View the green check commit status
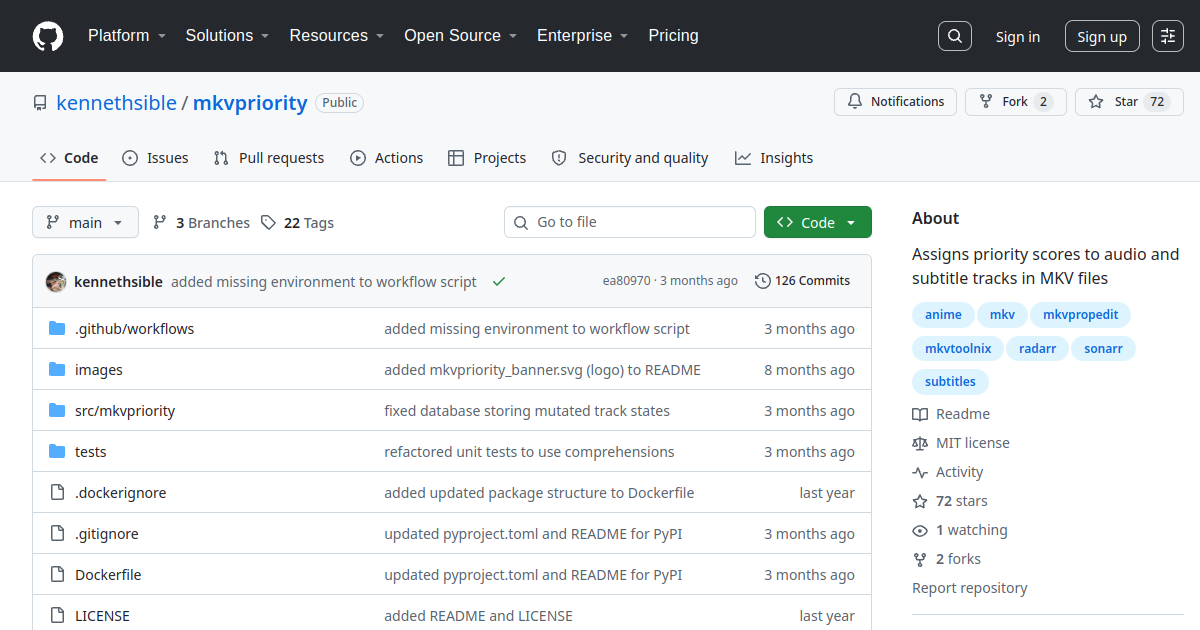Viewport: 1200px width, 630px height. click(x=499, y=282)
